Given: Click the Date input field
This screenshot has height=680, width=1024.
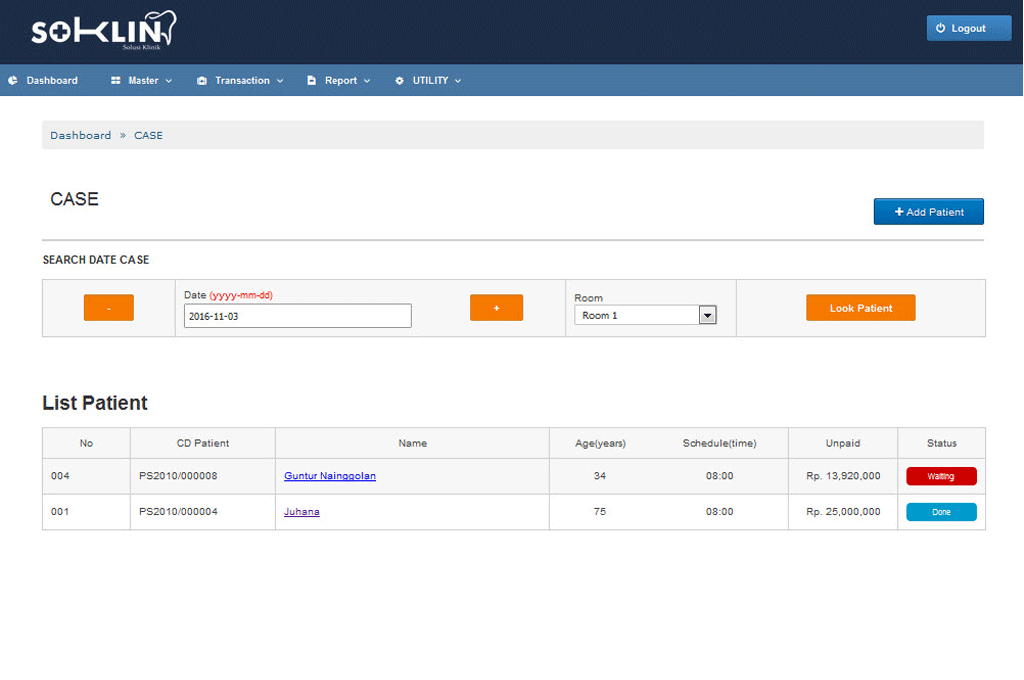Looking at the screenshot, I should pyautogui.click(x=297, y=316).
